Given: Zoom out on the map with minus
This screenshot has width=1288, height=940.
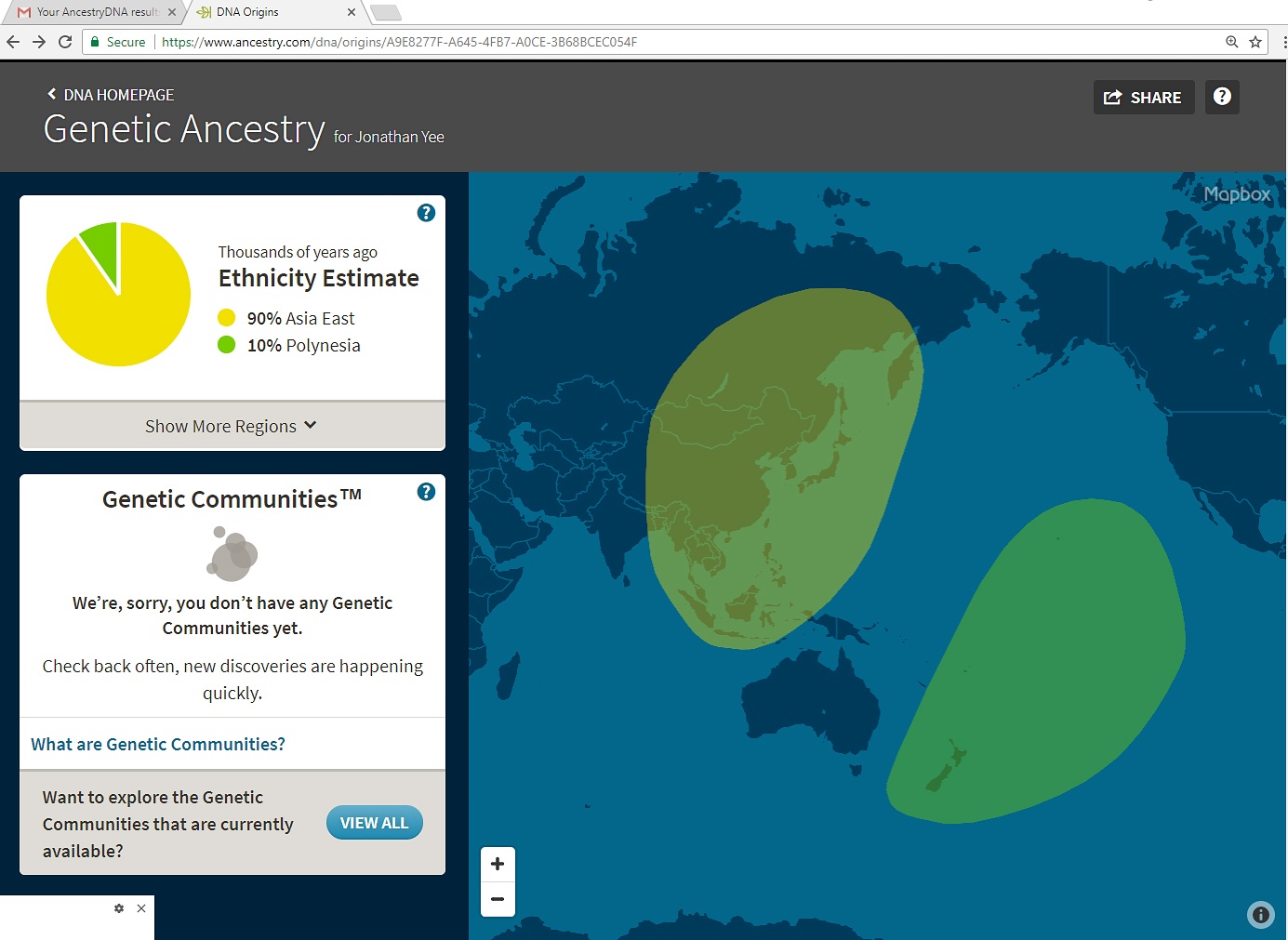Looking at the screenshot, I should 498,899.
